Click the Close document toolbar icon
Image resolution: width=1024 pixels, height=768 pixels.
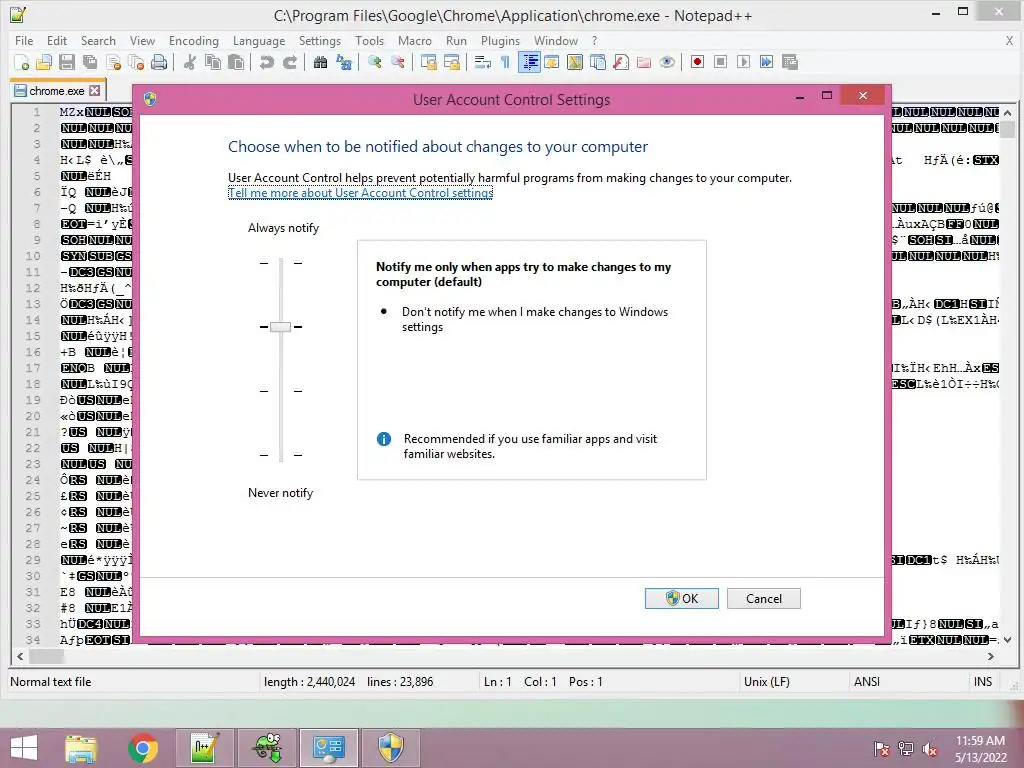pyautogui.click(x=114, y=62)
